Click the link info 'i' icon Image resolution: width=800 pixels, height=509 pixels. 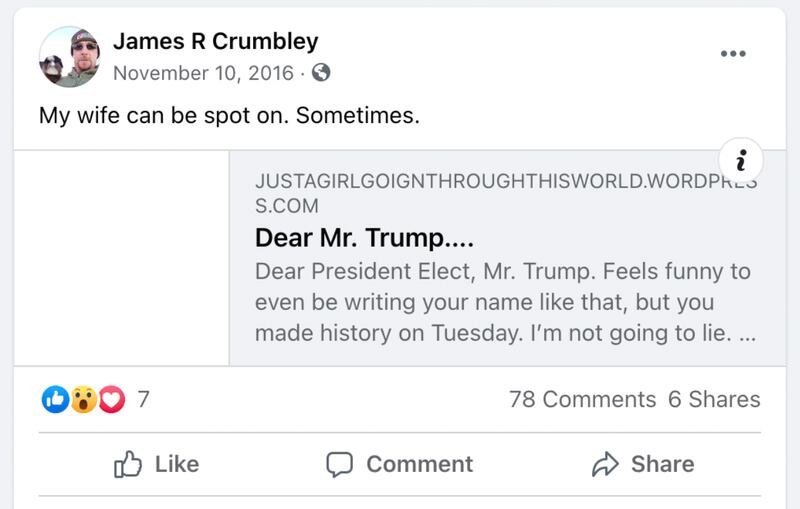(740, 160)
